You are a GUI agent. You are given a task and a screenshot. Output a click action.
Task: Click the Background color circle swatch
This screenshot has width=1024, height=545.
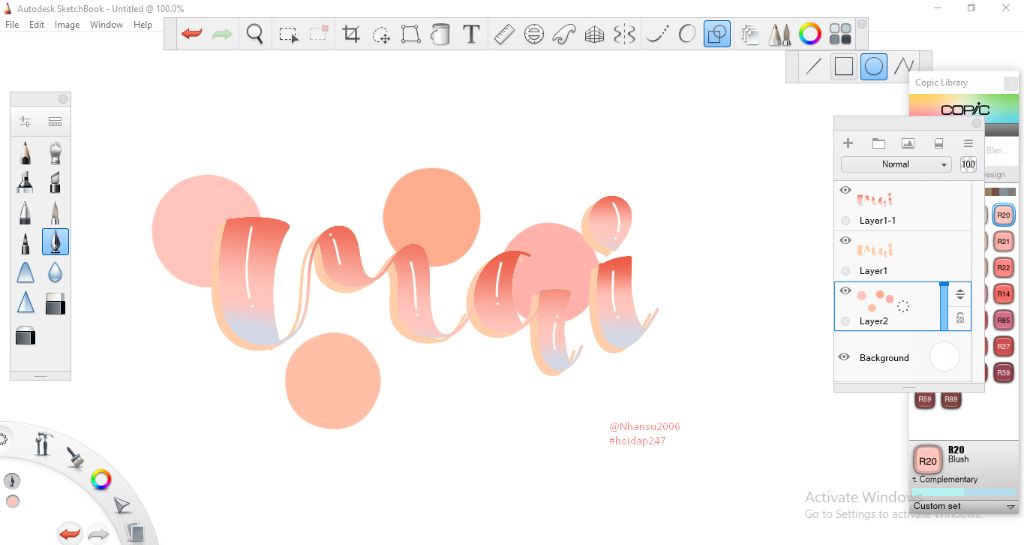944,357
